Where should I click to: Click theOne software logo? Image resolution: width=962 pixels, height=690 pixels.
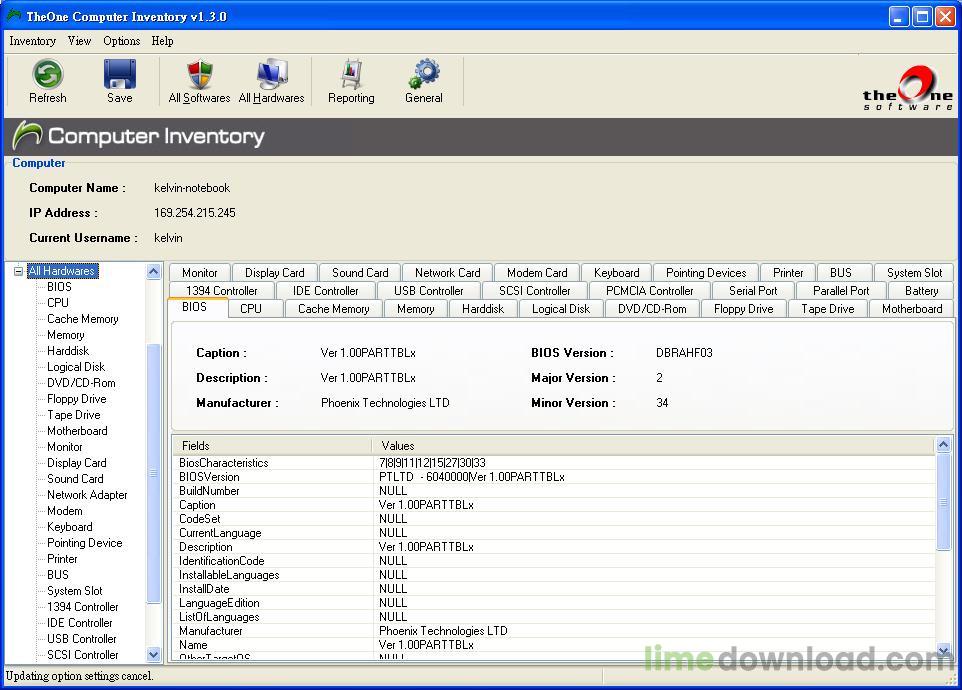click(907, 88)
